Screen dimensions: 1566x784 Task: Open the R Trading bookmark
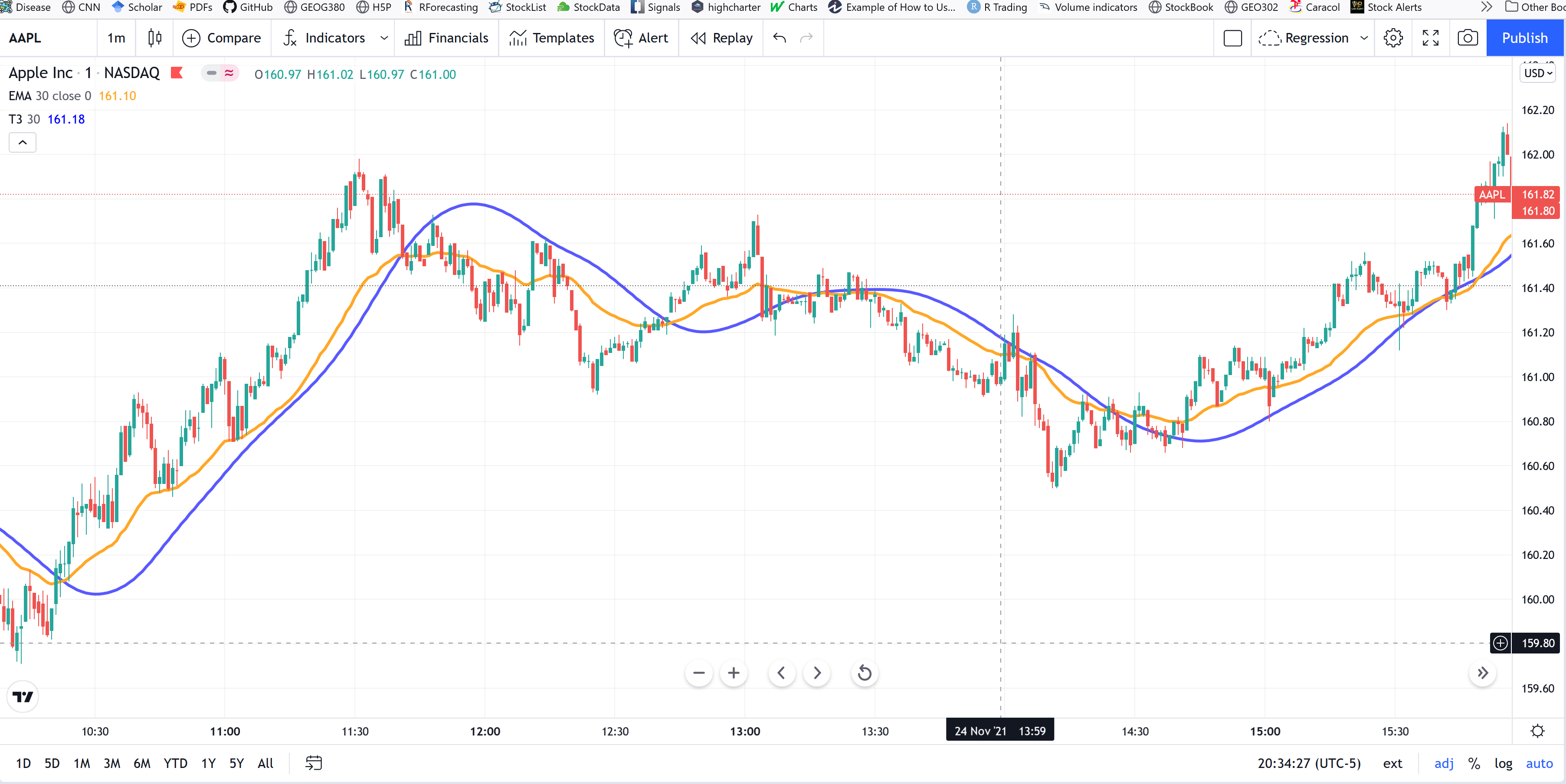pos(998,7)
